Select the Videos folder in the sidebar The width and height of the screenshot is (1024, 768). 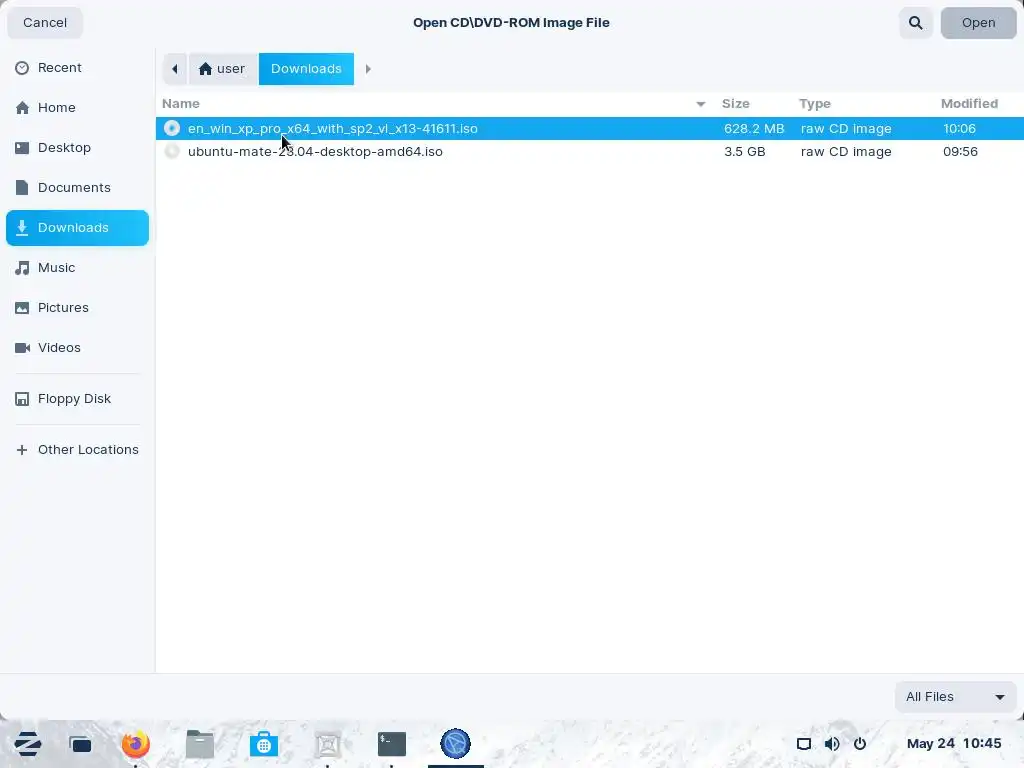coord(77,347)
